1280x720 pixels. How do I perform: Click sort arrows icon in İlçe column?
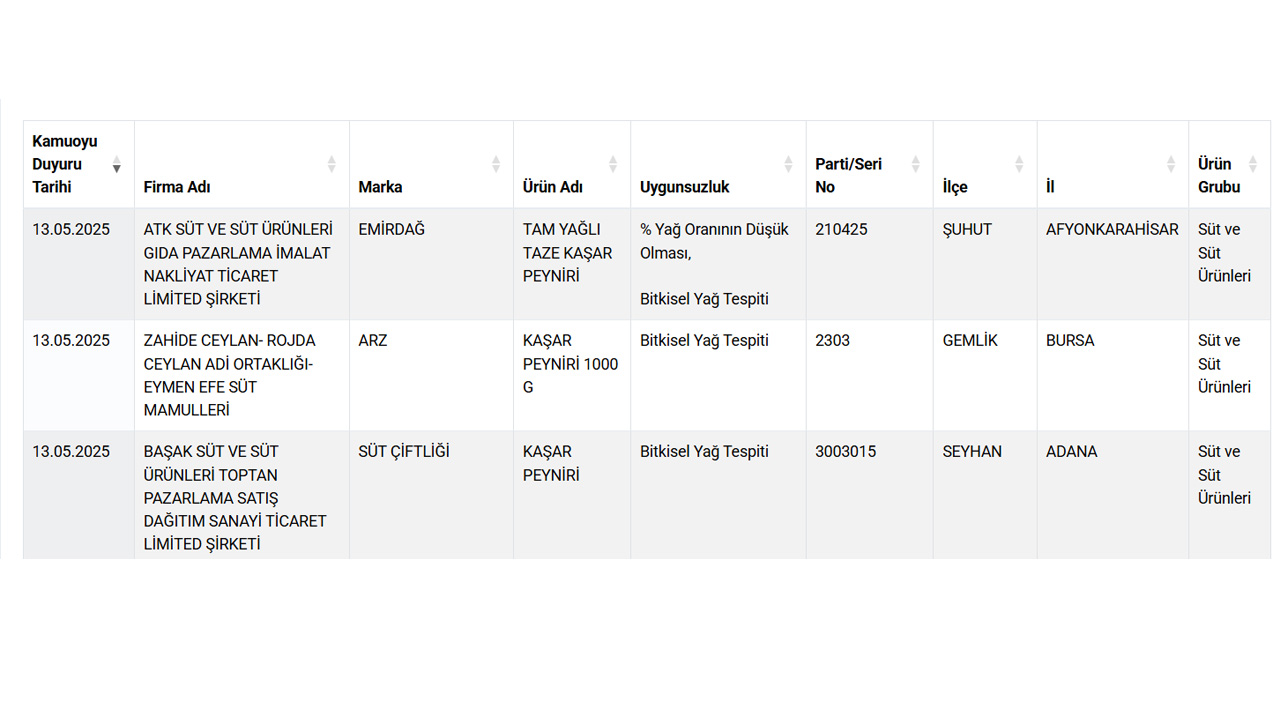tap(1019, 164)
